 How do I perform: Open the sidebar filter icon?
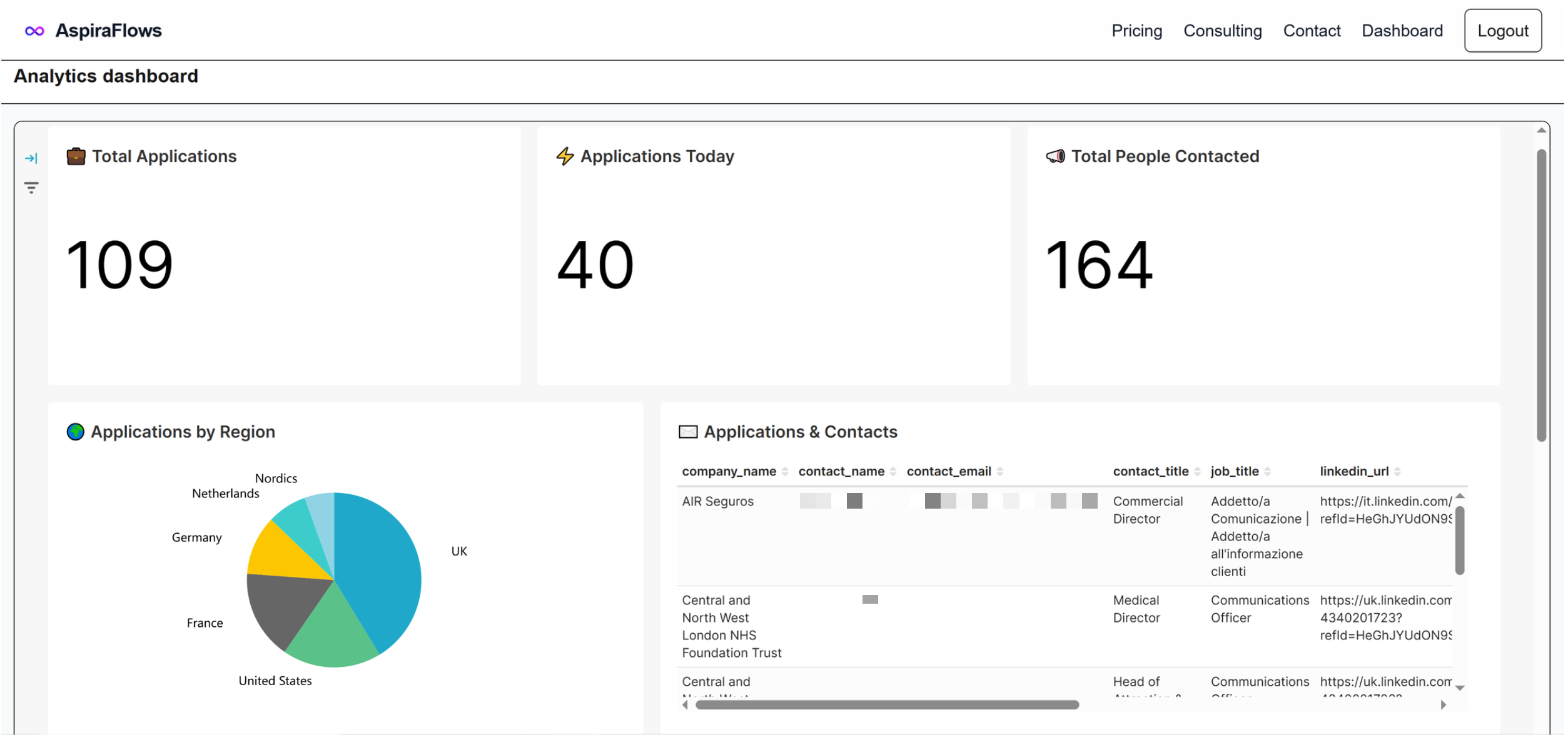pos(30,187)
